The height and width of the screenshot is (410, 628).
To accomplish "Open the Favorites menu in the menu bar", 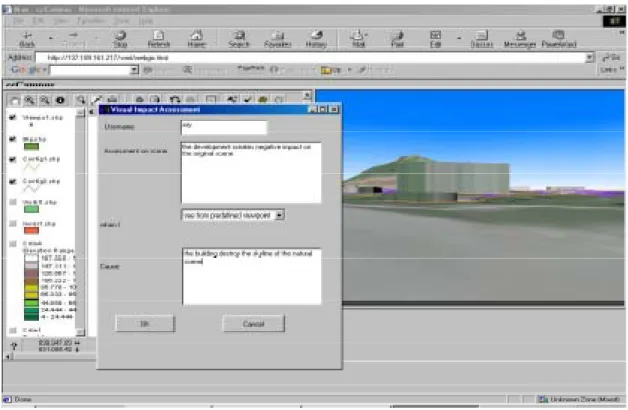I will click(x=91, y=21).
